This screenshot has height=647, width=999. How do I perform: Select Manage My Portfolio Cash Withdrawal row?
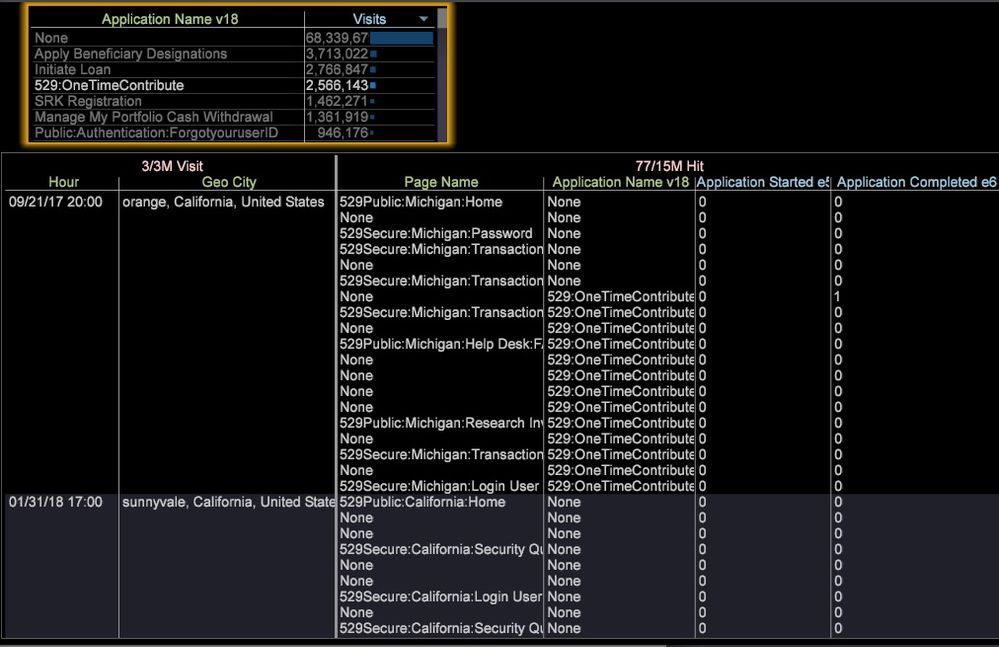point(153,118)
